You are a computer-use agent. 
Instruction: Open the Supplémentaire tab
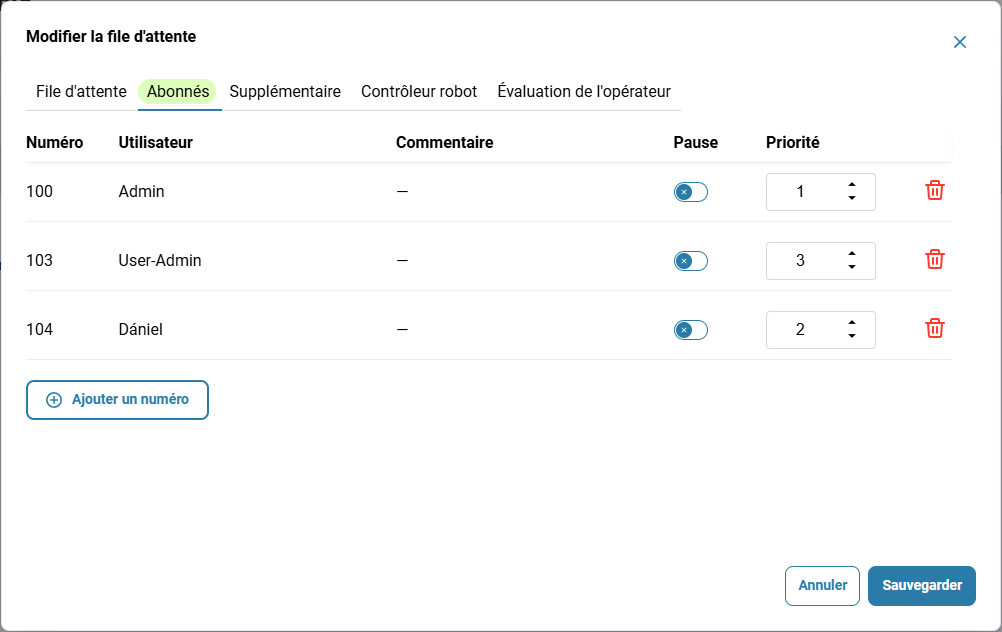(285, 91)
